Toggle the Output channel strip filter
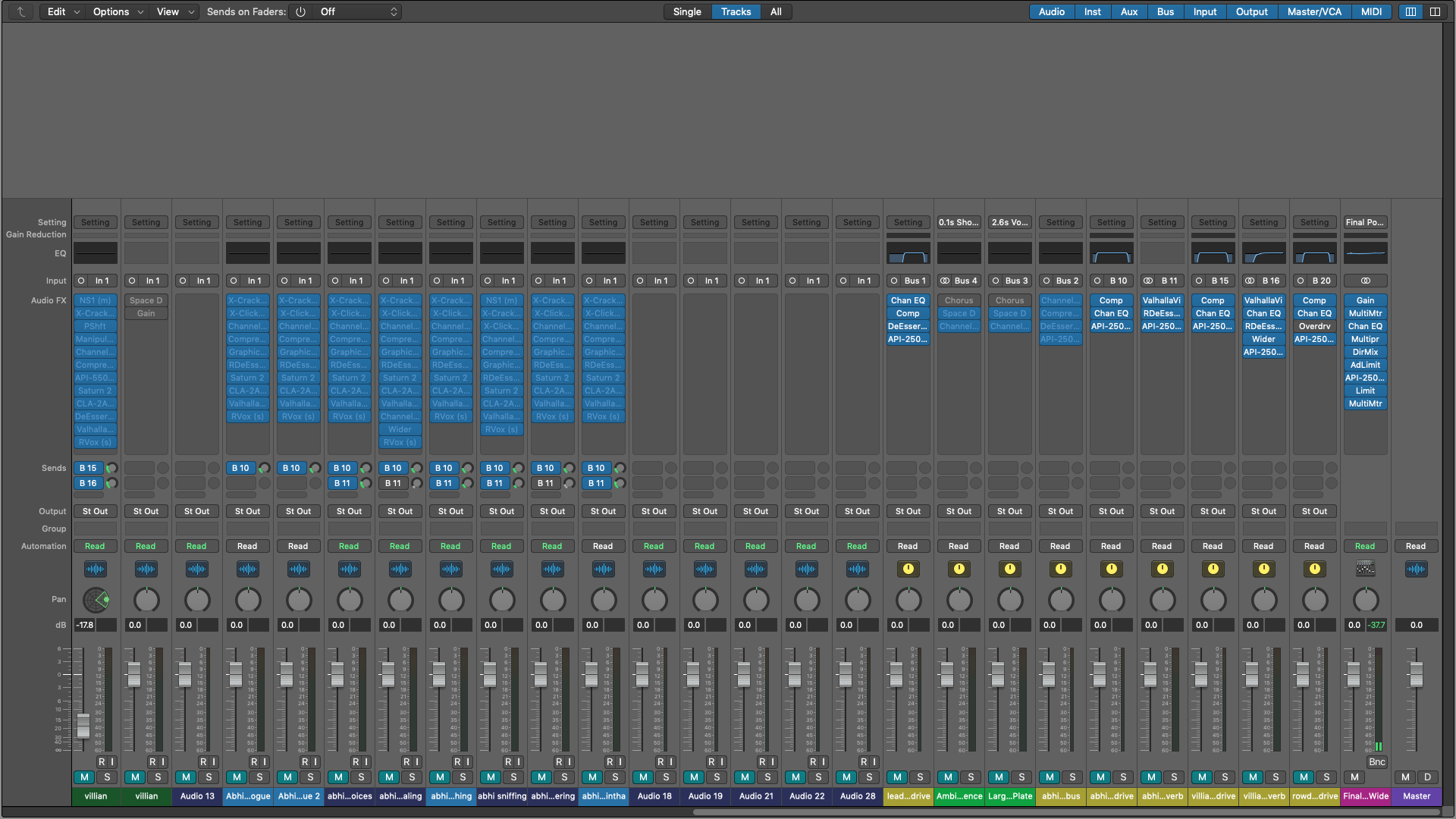 [1252, 11]
